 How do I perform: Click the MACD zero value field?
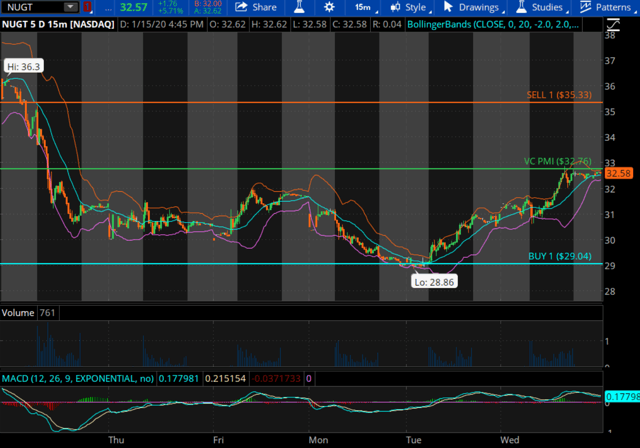coord(309,379)
